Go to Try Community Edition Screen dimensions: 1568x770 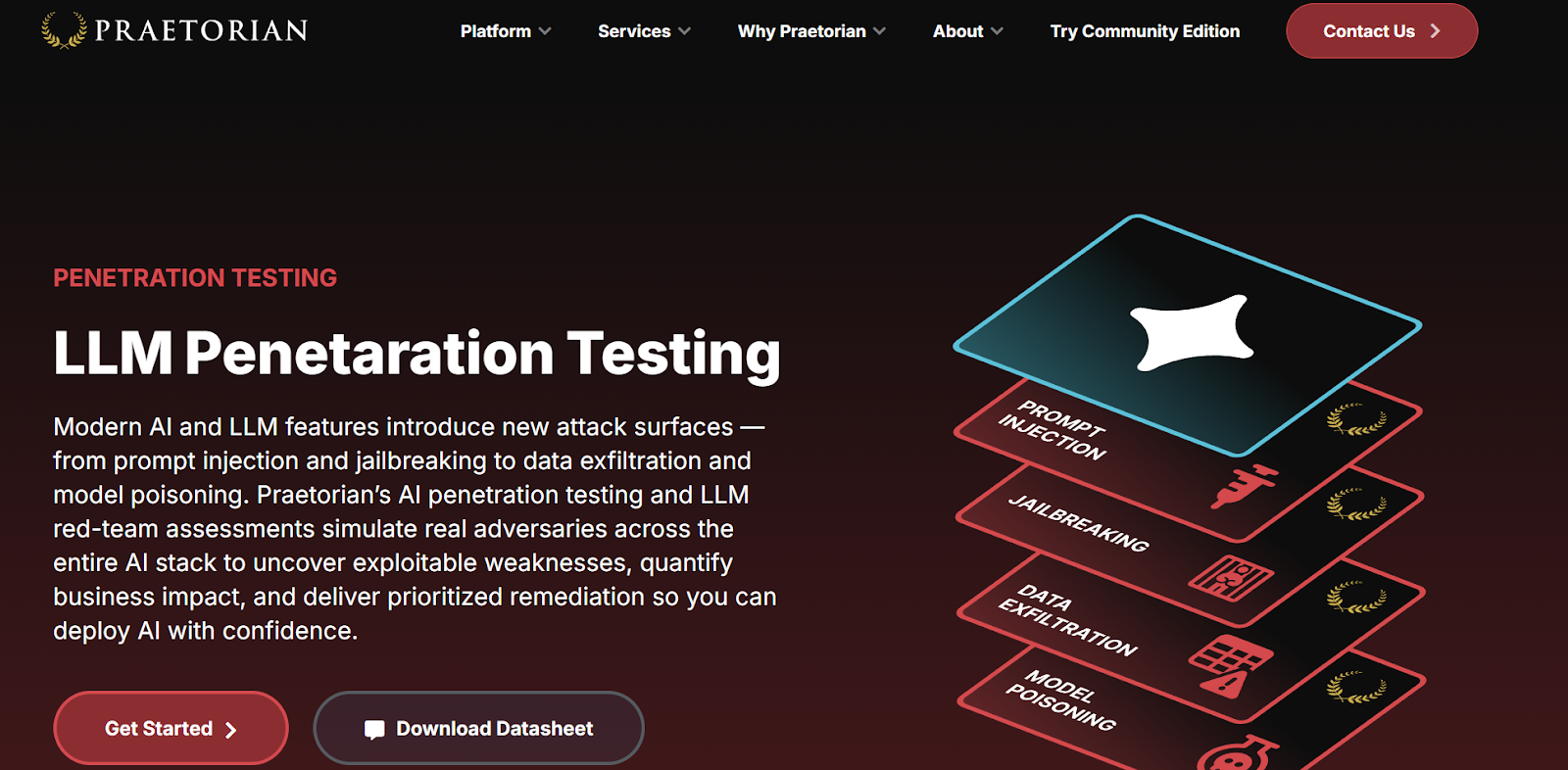coord(1145,31)
